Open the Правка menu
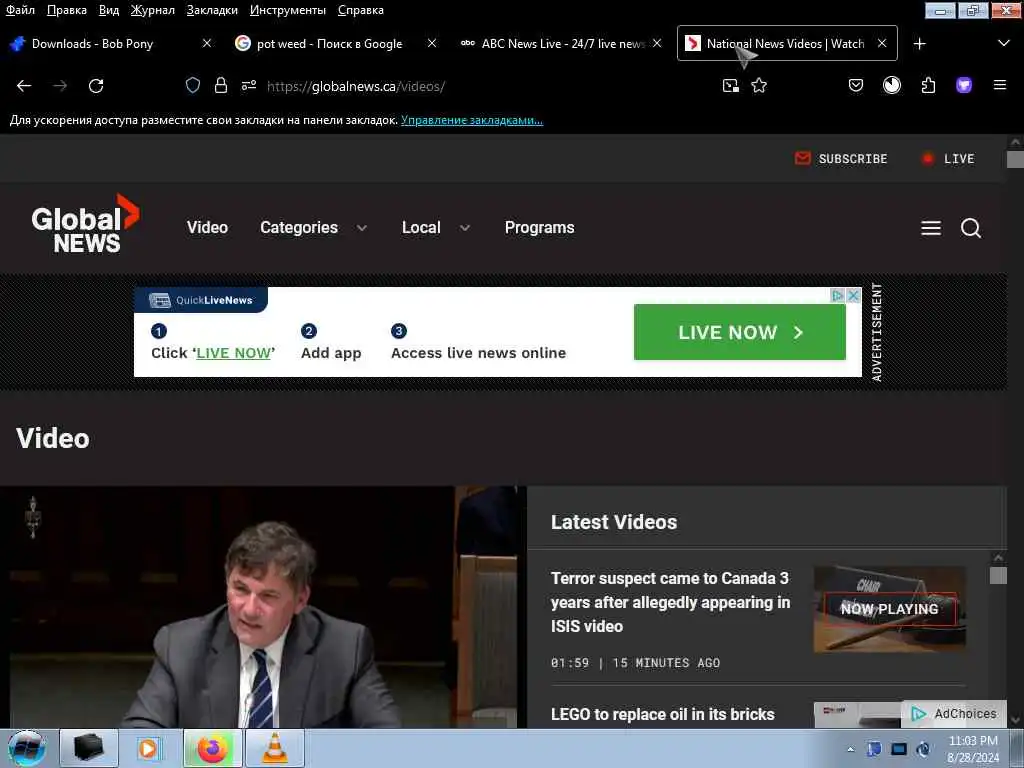 [x=67, y=10]
